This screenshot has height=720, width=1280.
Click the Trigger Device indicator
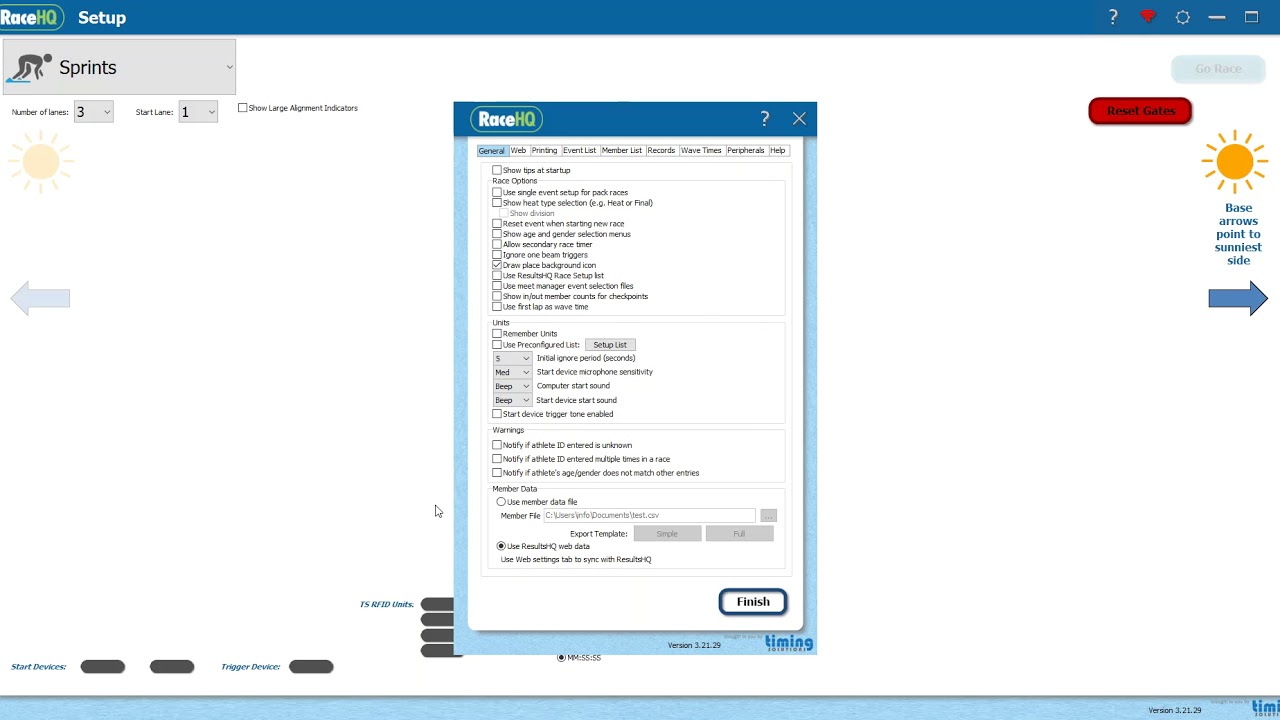311,666
